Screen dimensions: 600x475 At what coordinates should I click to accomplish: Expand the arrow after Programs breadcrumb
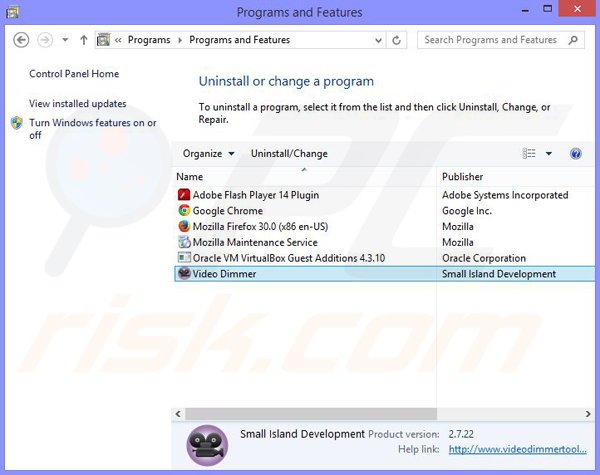(180, 40)
